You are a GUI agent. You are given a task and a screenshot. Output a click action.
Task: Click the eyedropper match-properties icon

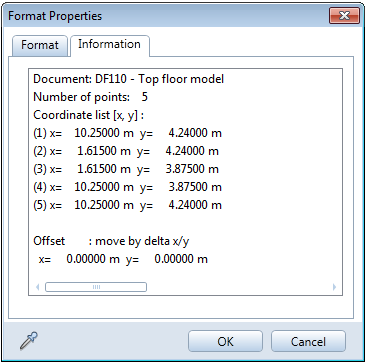(29, 341)
